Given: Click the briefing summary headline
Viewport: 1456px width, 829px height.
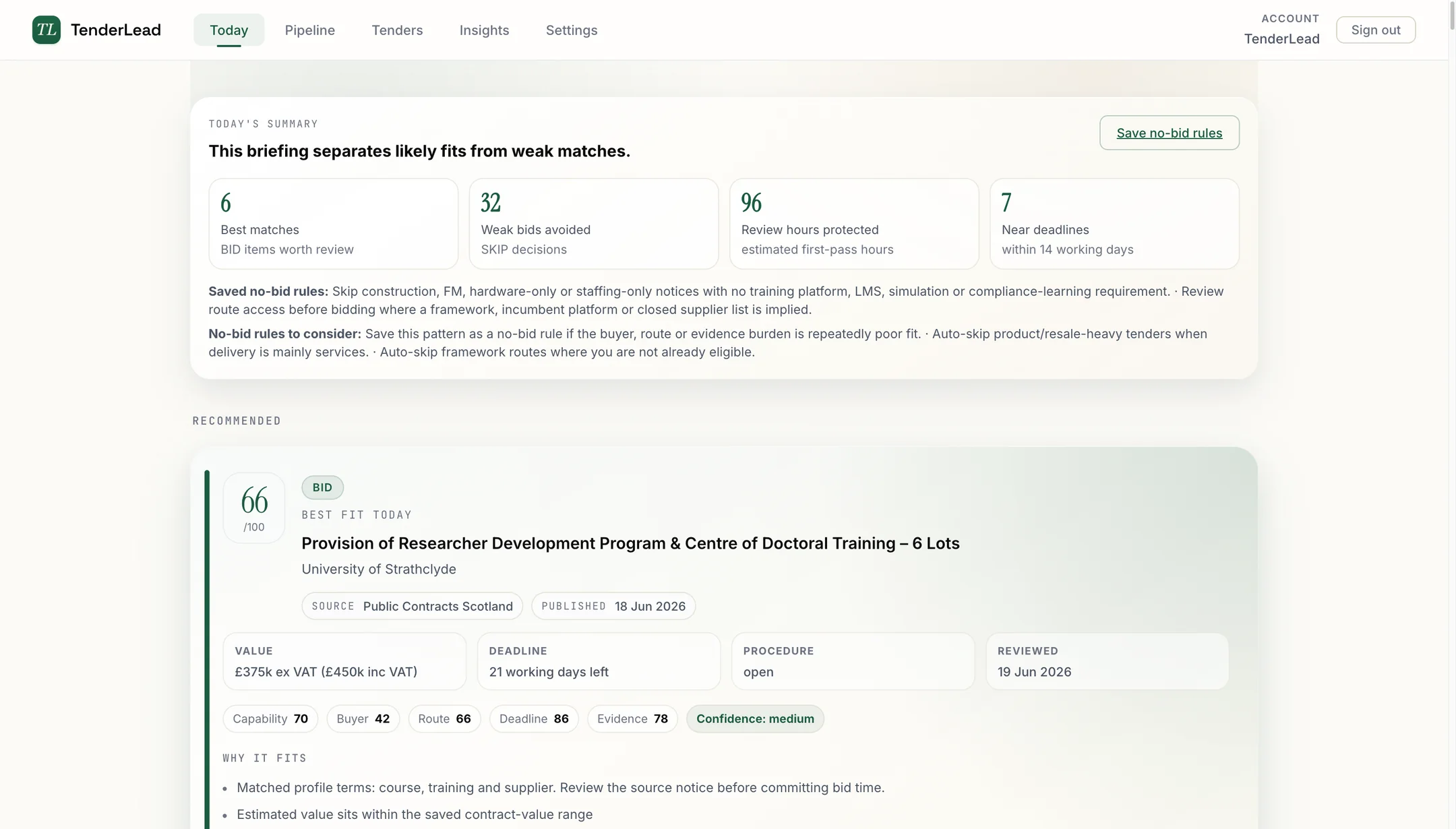Looking at the screenshot, I should click(x=419, y=151).
